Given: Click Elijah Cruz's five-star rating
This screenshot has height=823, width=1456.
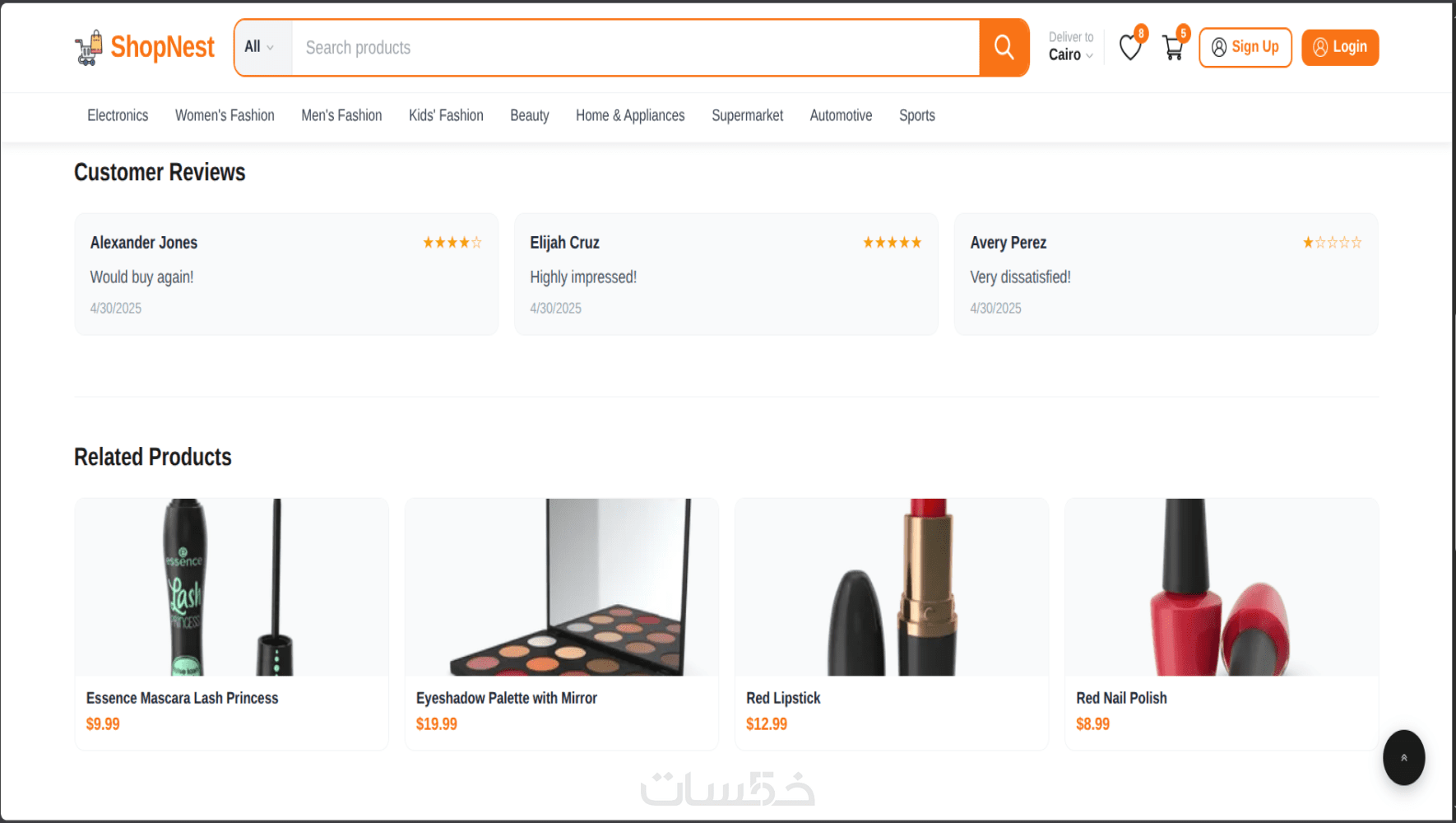Looking at the screenshot, I should pyautogui.click(x=893, y=243).
